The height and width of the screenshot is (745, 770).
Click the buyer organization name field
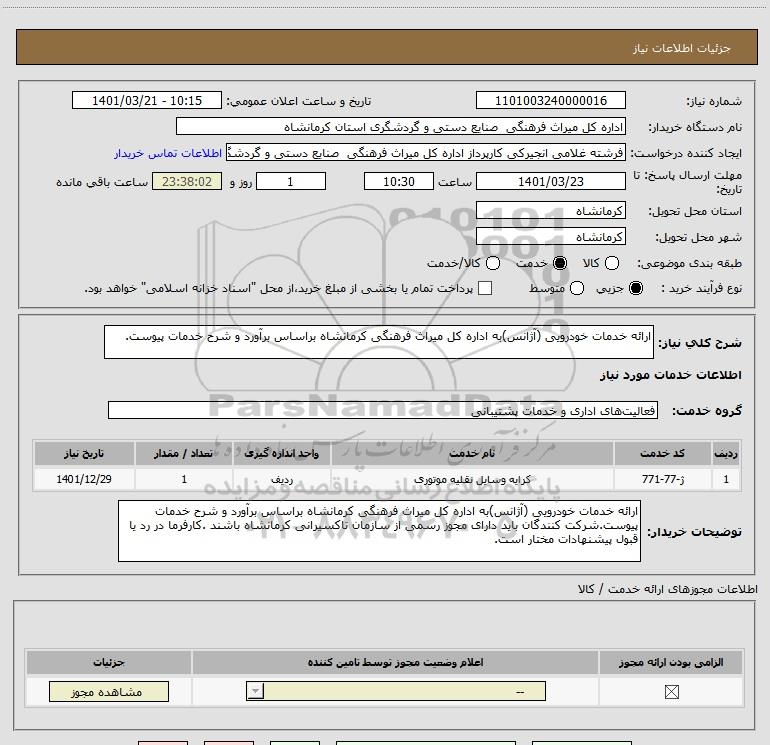(x=401, y=126)
